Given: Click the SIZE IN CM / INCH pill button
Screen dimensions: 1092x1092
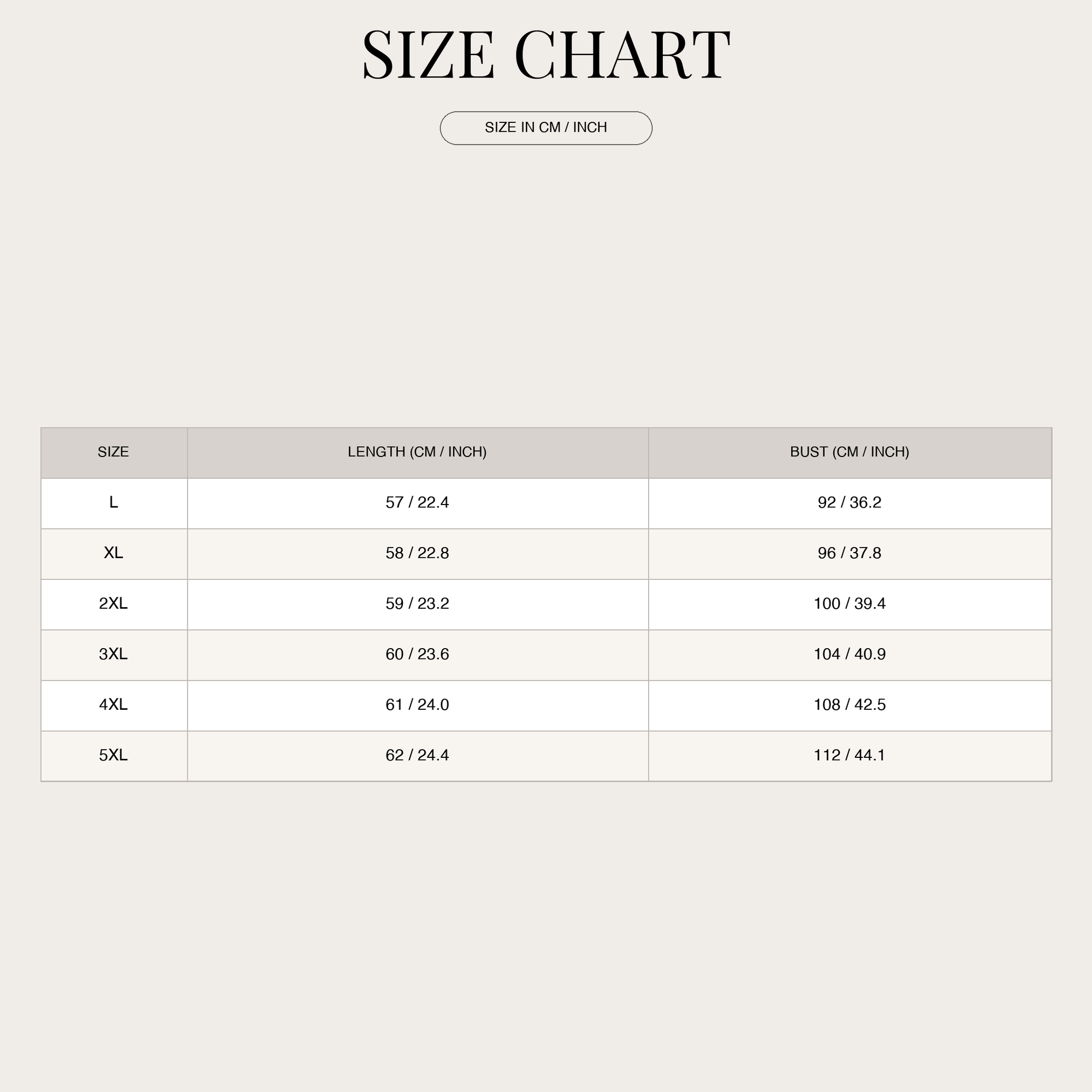Looking at the screenshot, I should click(546, 128).
